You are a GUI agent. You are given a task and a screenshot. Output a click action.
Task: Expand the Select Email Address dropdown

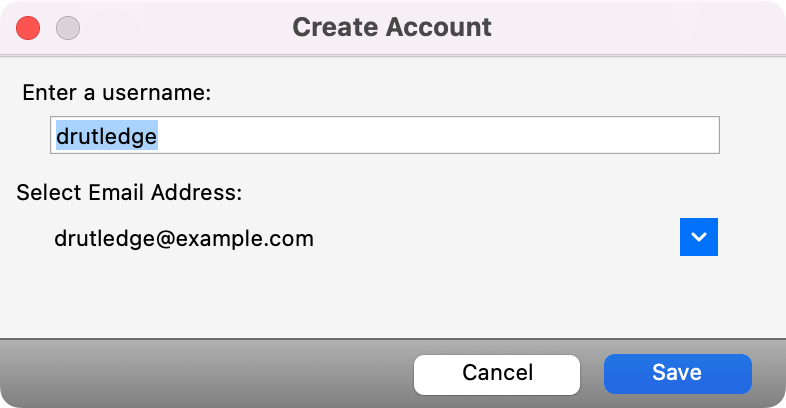699,237
